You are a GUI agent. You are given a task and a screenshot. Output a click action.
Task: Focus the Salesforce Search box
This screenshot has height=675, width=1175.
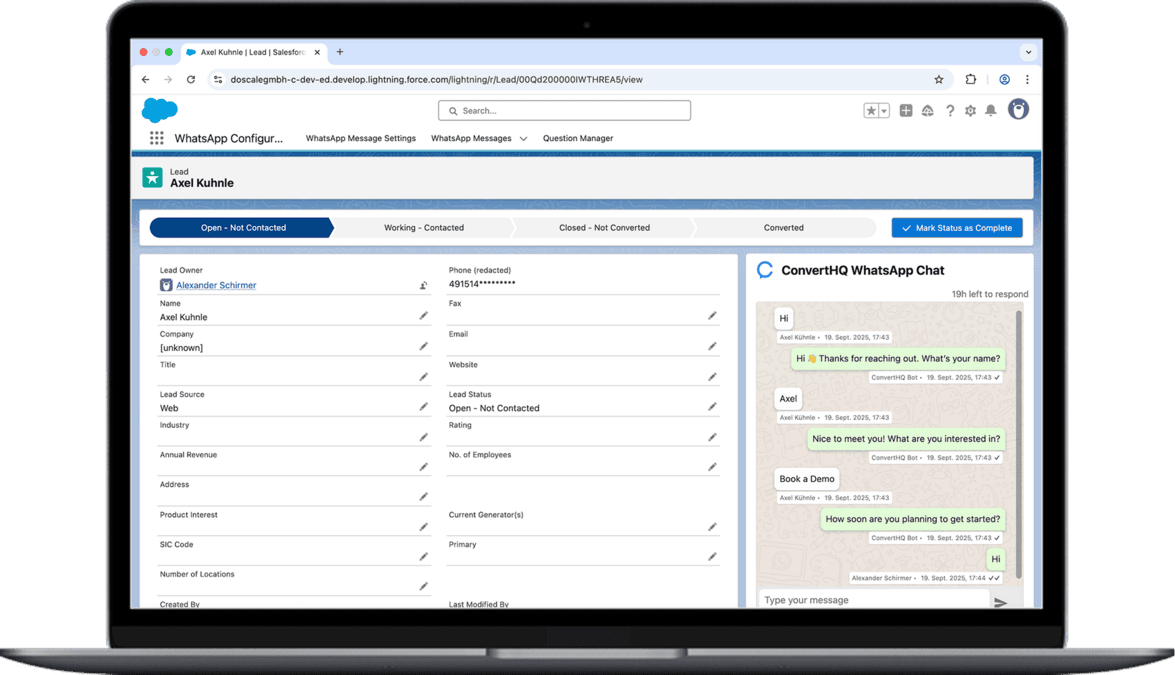point(564,111)
